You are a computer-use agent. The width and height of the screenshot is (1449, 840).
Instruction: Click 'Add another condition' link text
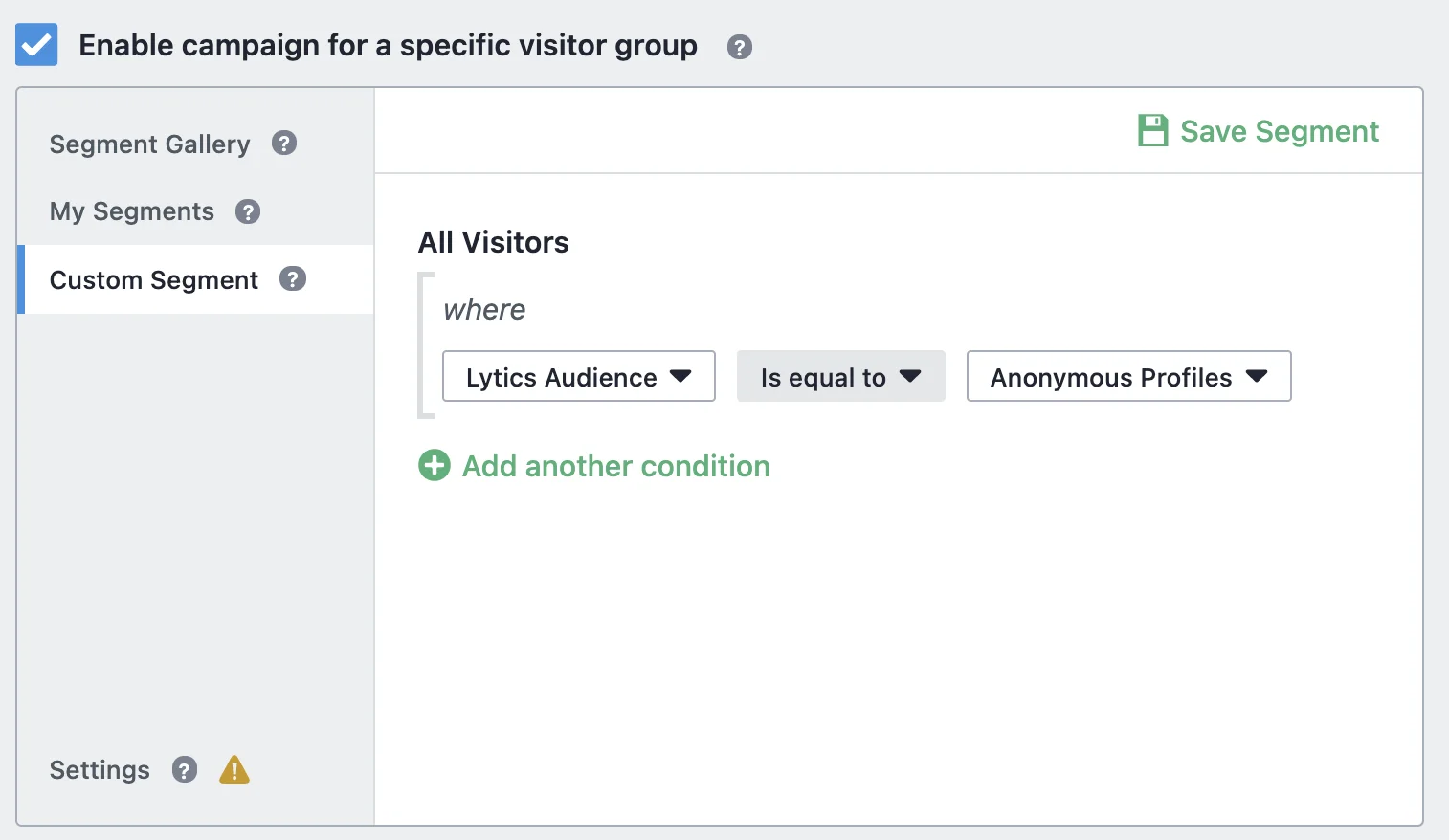click(x=616, y=466)
